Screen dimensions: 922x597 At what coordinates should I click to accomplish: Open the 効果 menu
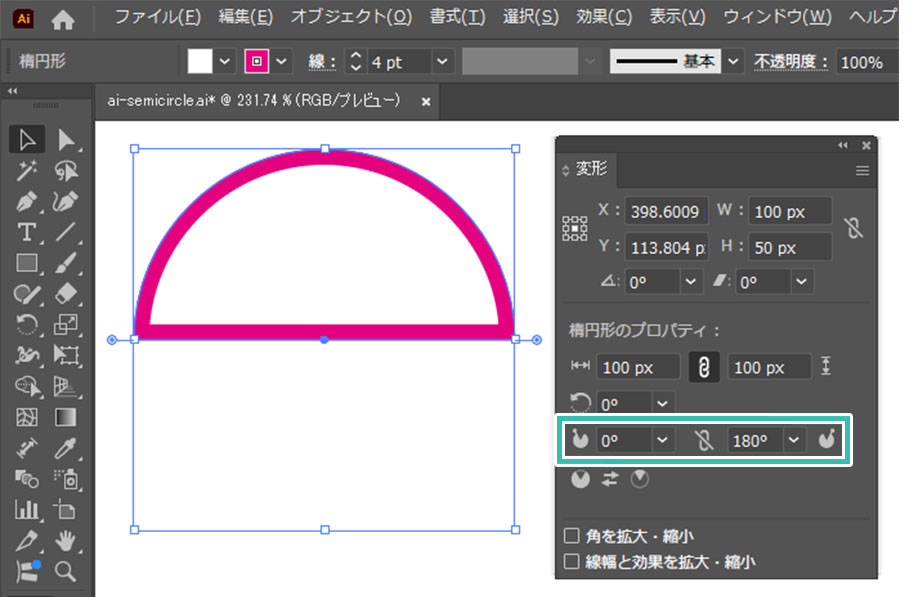tap(604, 17)
